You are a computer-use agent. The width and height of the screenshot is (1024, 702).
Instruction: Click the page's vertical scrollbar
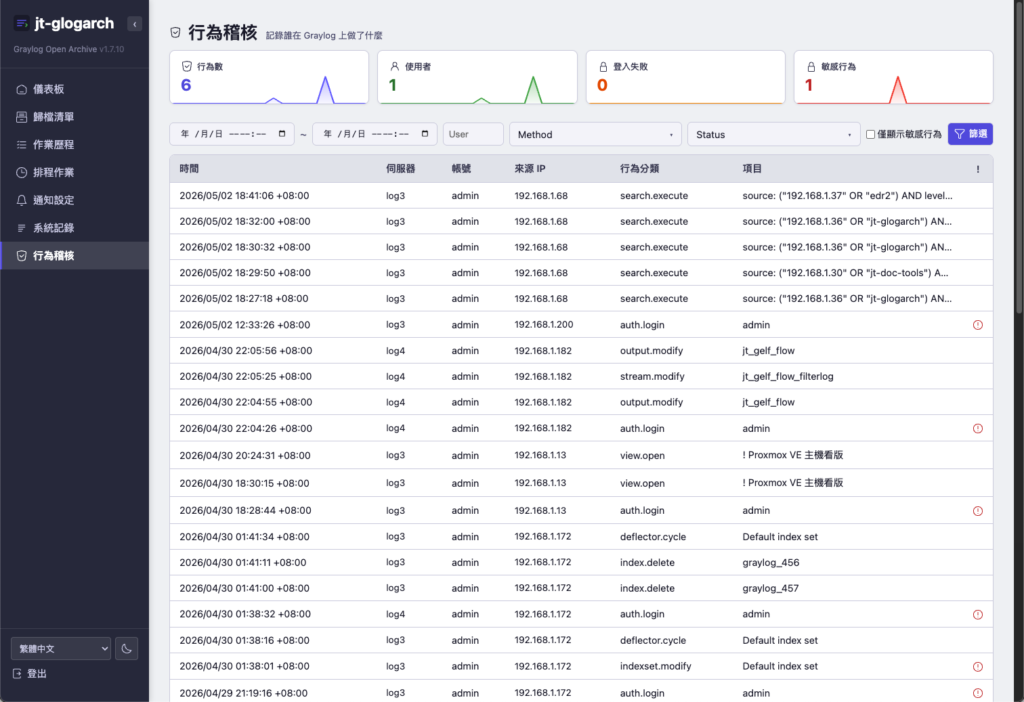tap(1019, 157)
